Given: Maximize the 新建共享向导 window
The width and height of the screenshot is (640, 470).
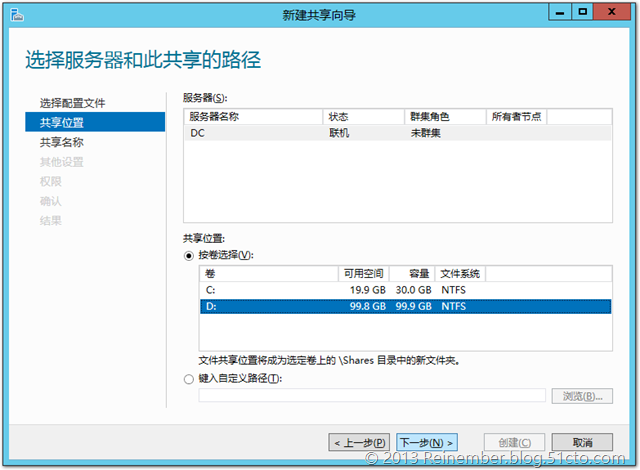Looking at the screenshot, I should tap(582, 12).
